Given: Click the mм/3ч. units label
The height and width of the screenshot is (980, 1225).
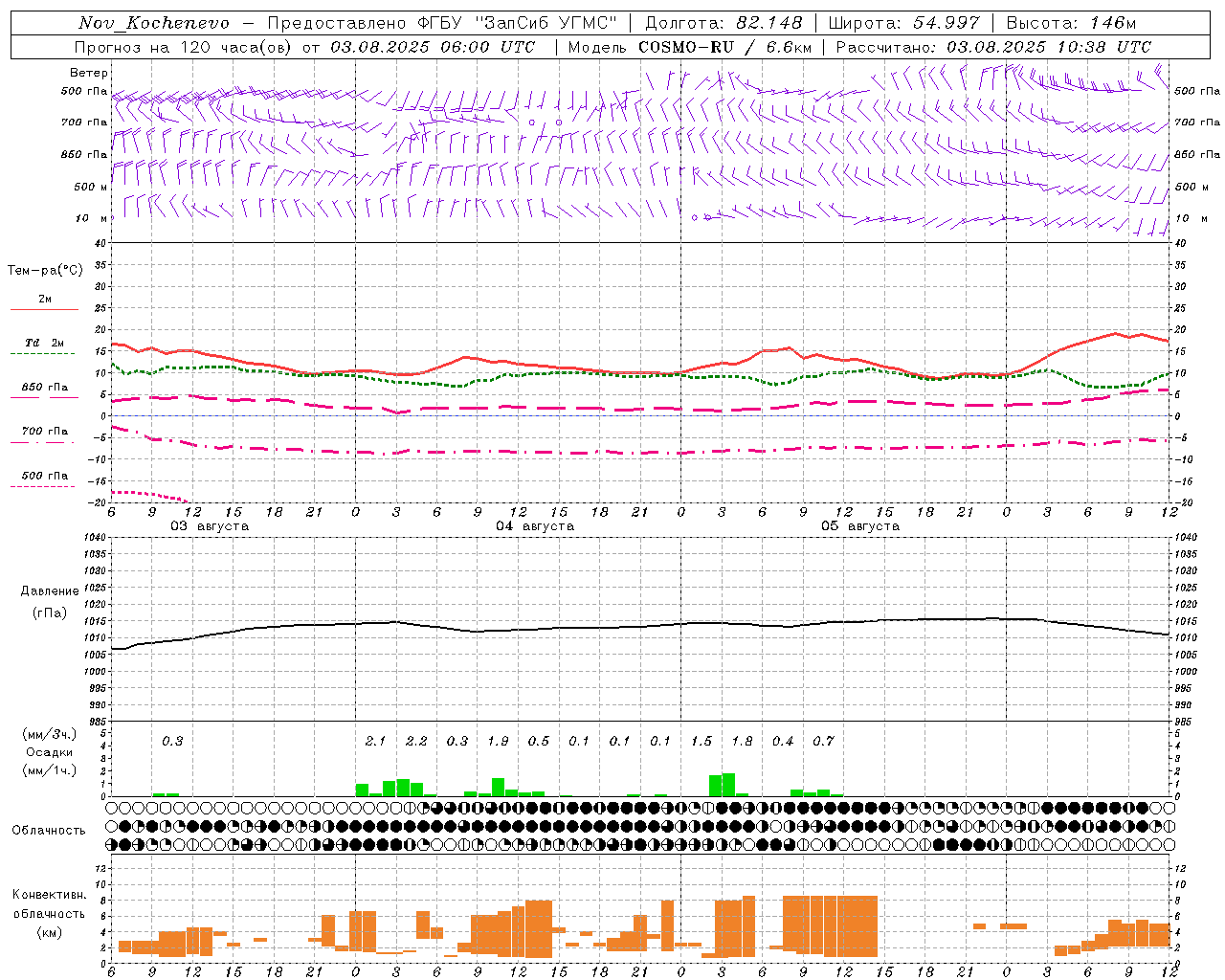Looking at the screenshot, I should tap(49, 734).
